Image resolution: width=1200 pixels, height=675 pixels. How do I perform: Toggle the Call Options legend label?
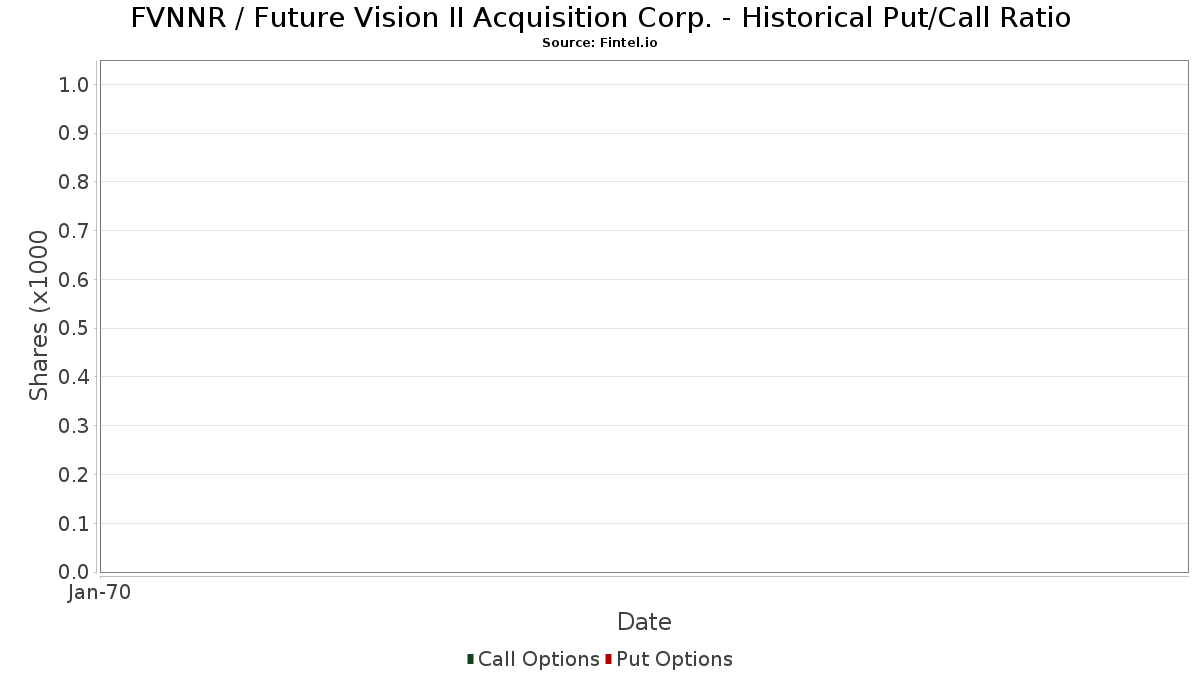point(539,659)
